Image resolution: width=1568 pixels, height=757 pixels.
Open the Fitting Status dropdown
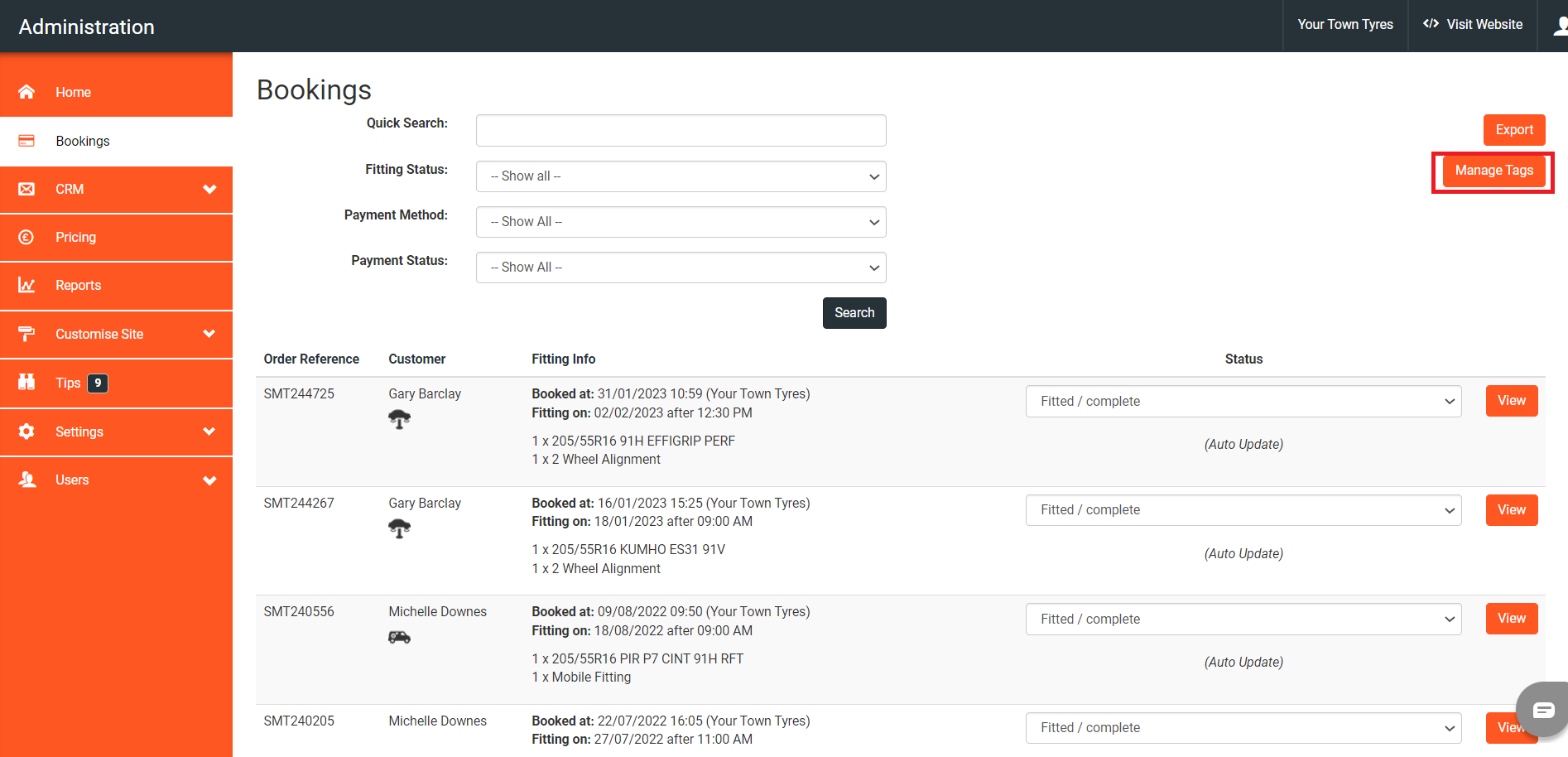681,176
